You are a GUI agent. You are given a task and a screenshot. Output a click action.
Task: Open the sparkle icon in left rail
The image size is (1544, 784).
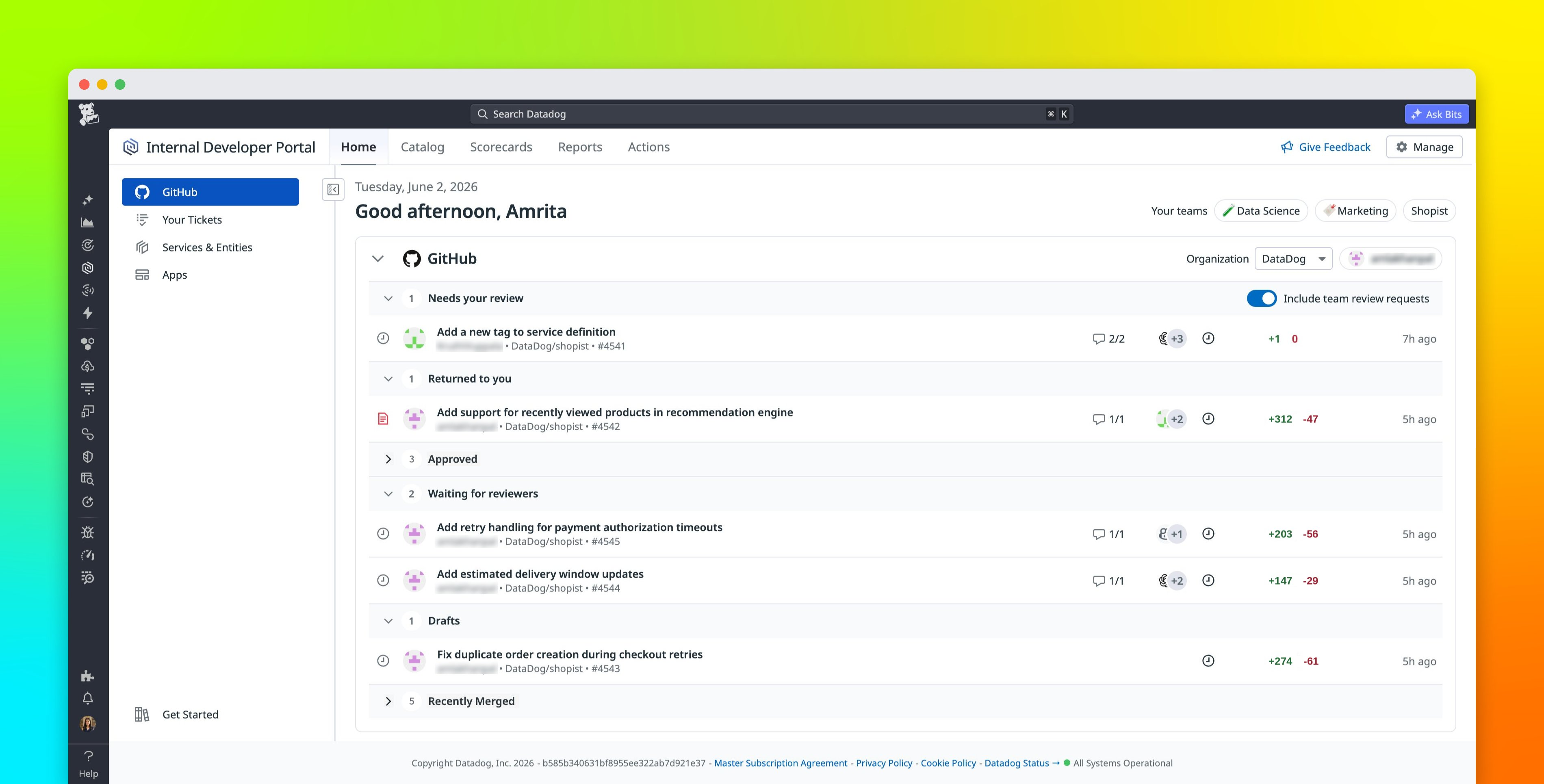coord(88,199)
